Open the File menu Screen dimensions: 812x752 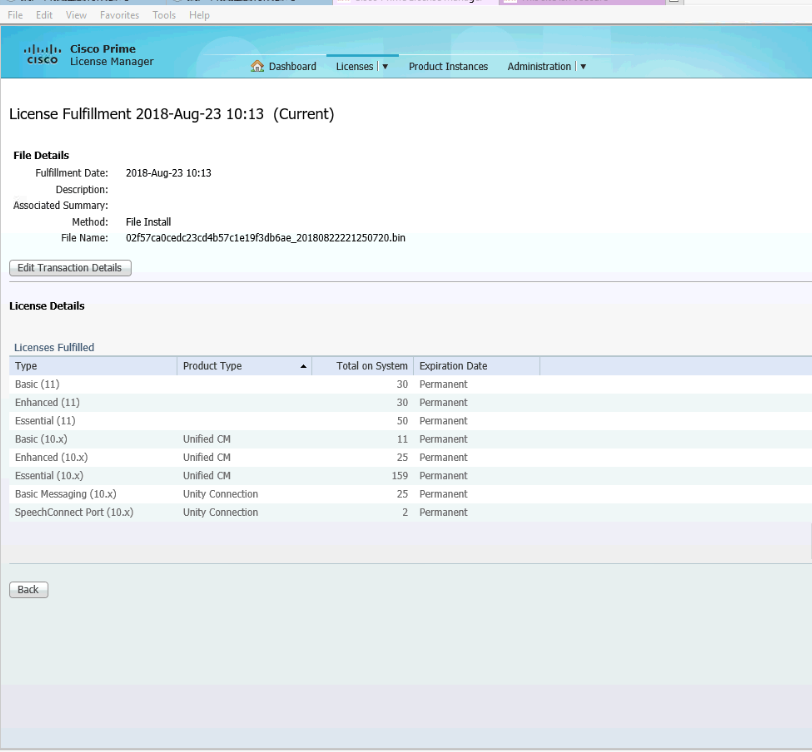point(15,15)
